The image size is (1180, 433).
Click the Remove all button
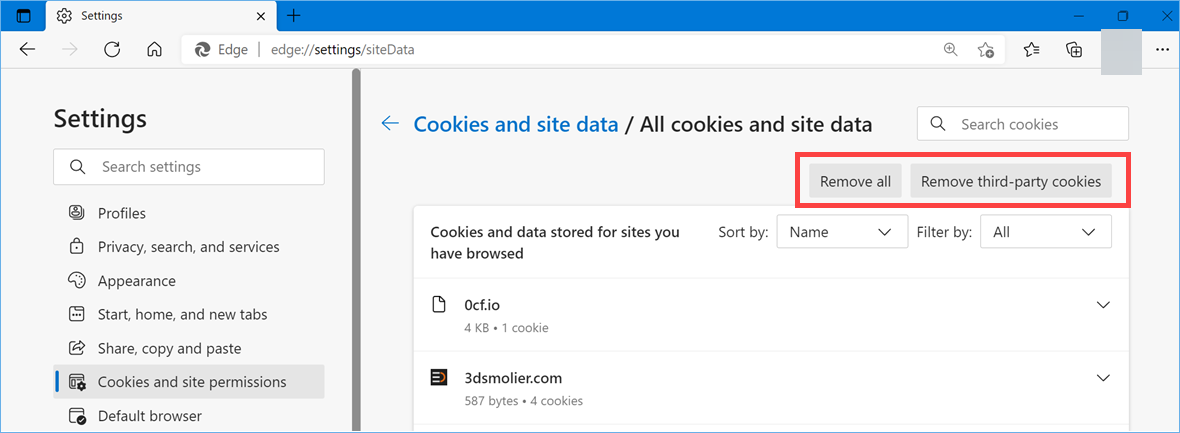pyautogui.click(x=855, y=181)
